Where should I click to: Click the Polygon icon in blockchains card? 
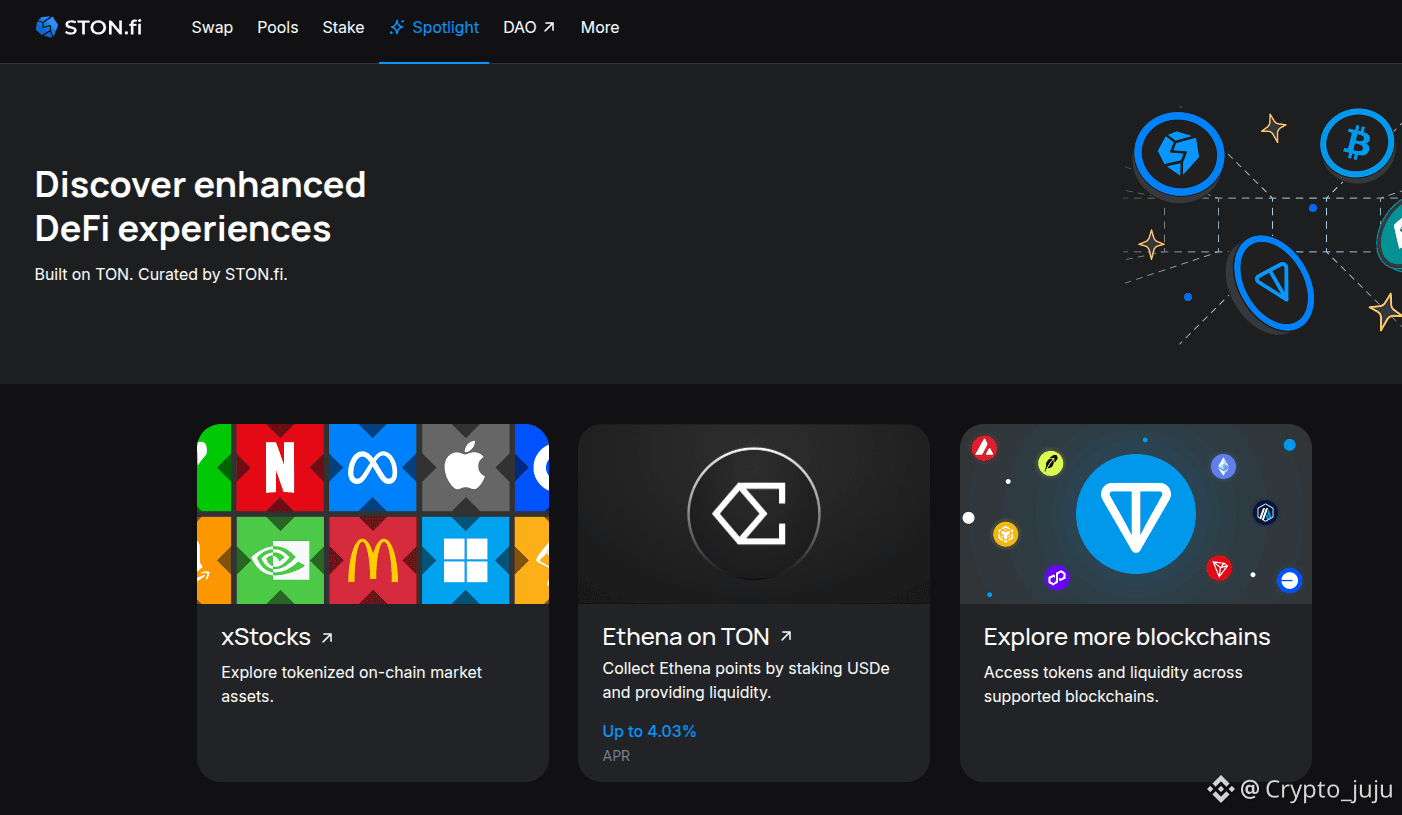[x=1057, y=577]
